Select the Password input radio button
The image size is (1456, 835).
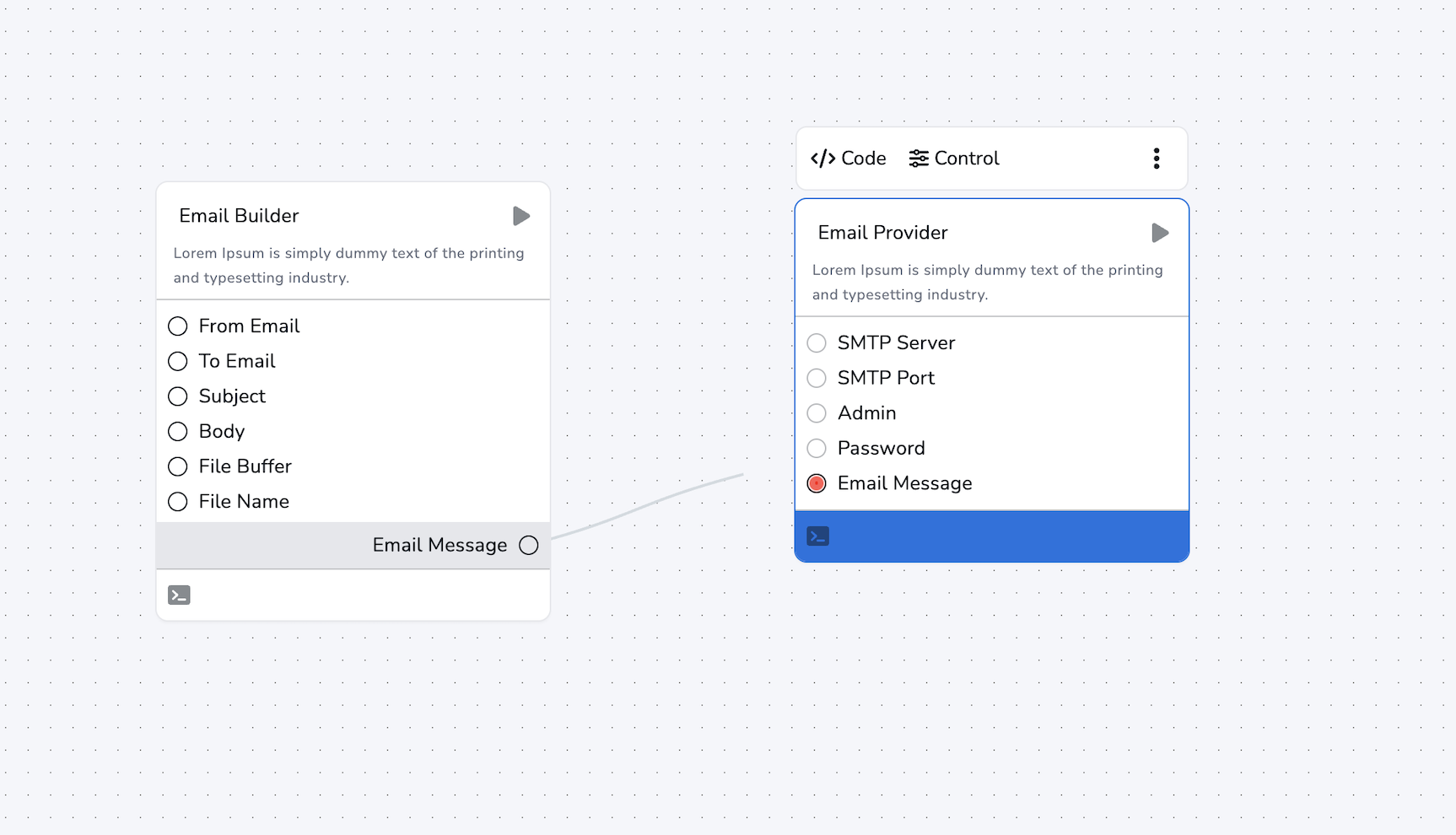(816, 448)
